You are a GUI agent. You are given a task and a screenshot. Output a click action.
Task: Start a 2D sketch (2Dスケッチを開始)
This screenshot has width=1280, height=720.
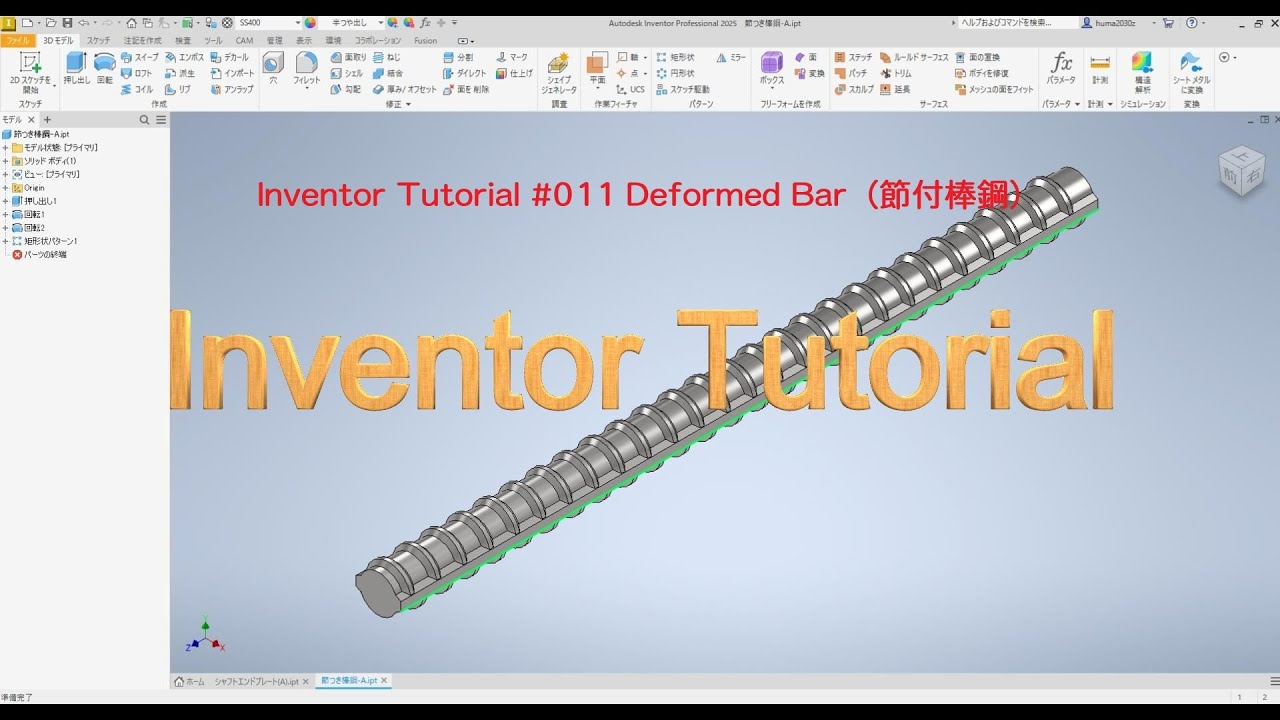(30, 72)
